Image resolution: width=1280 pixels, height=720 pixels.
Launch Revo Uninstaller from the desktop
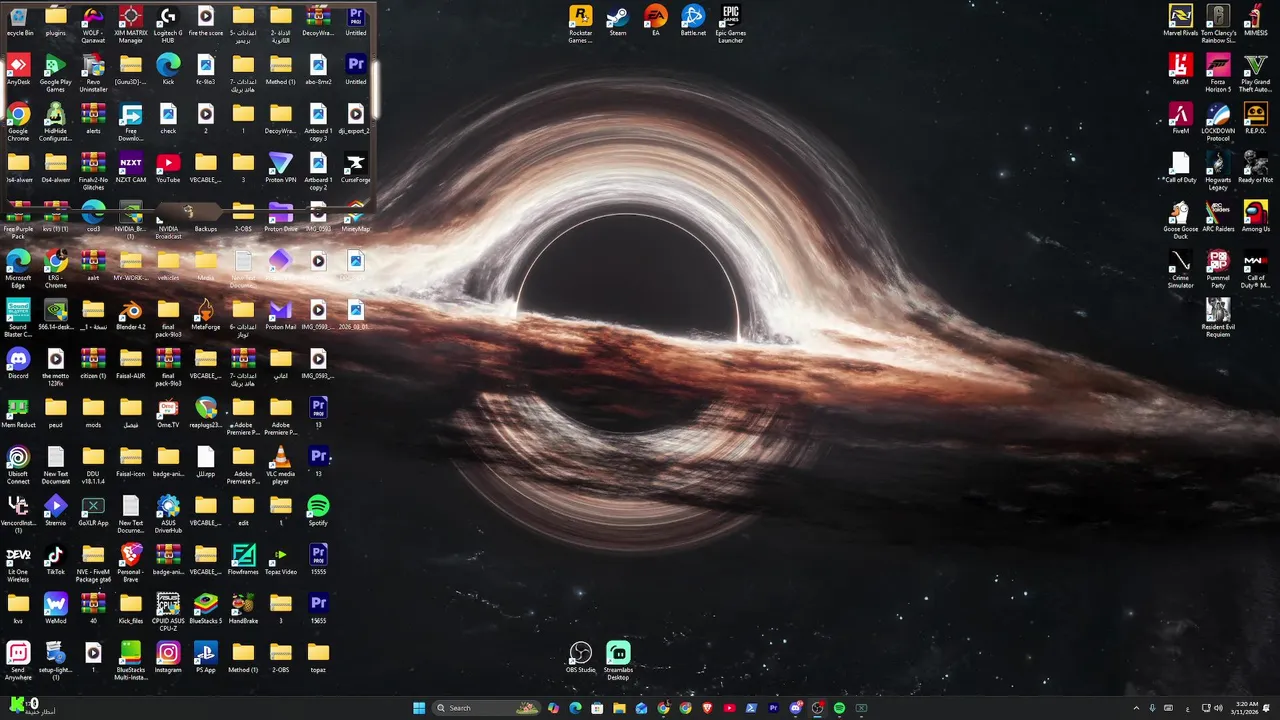point(93,73)
